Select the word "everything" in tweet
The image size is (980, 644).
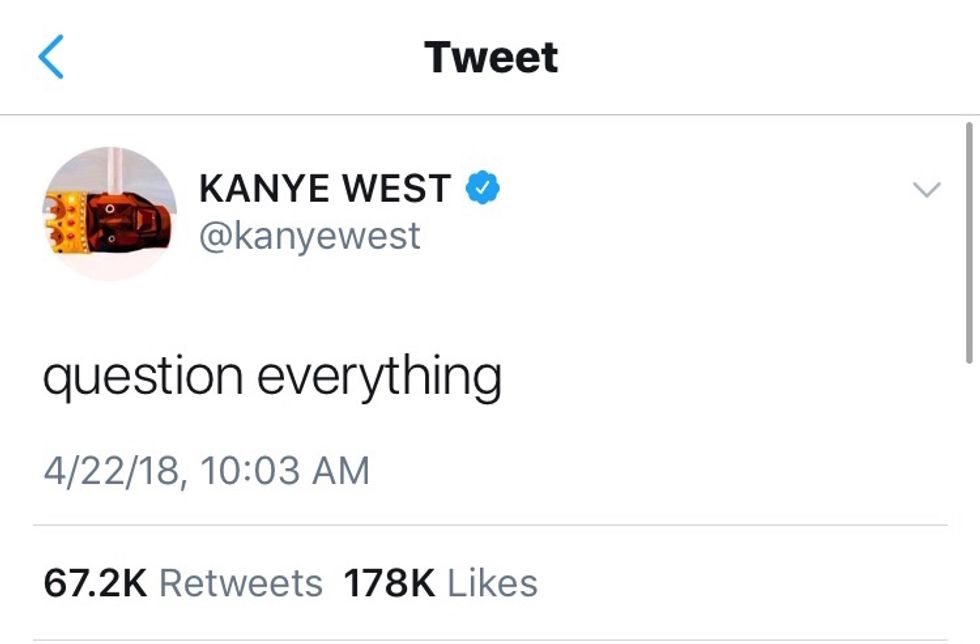379,378
